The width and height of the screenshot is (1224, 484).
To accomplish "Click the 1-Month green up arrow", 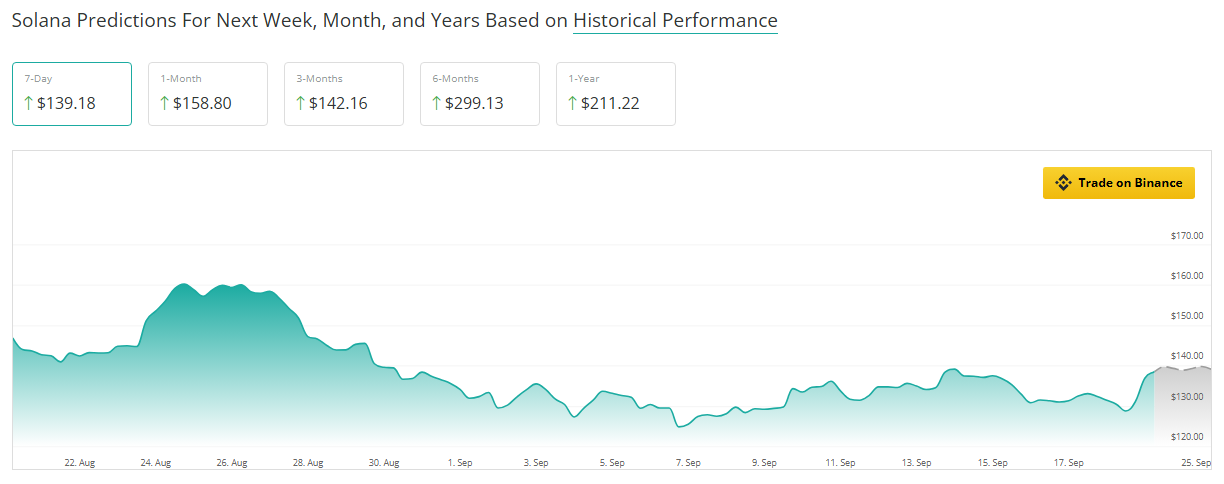I will (164, 103).
